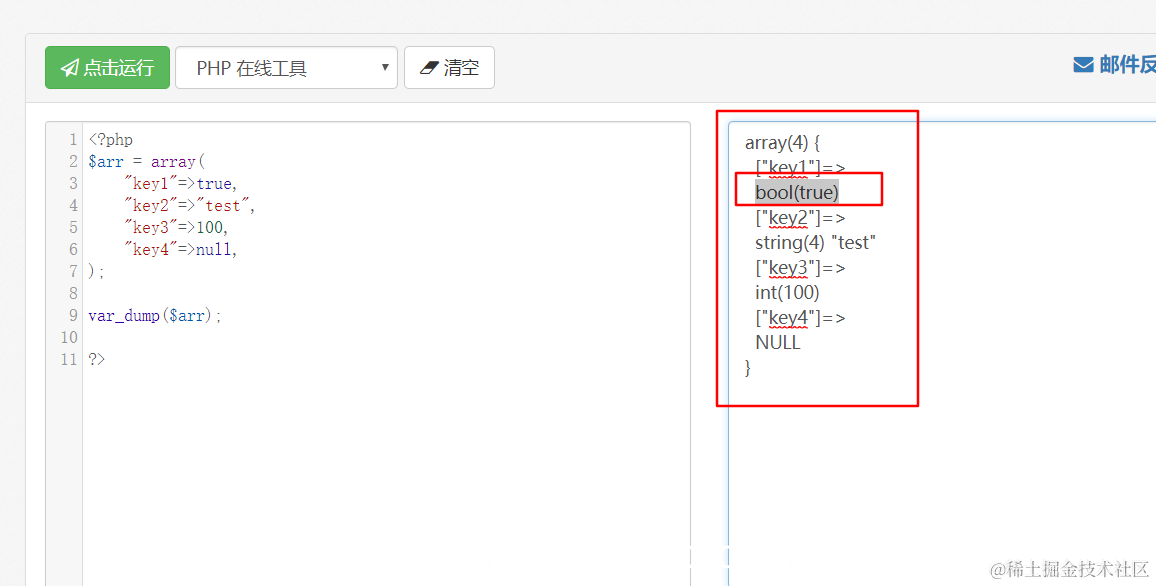Click code line '$arr = array('
This screenshot has width=1156, height=586.
tap(147, 161)
